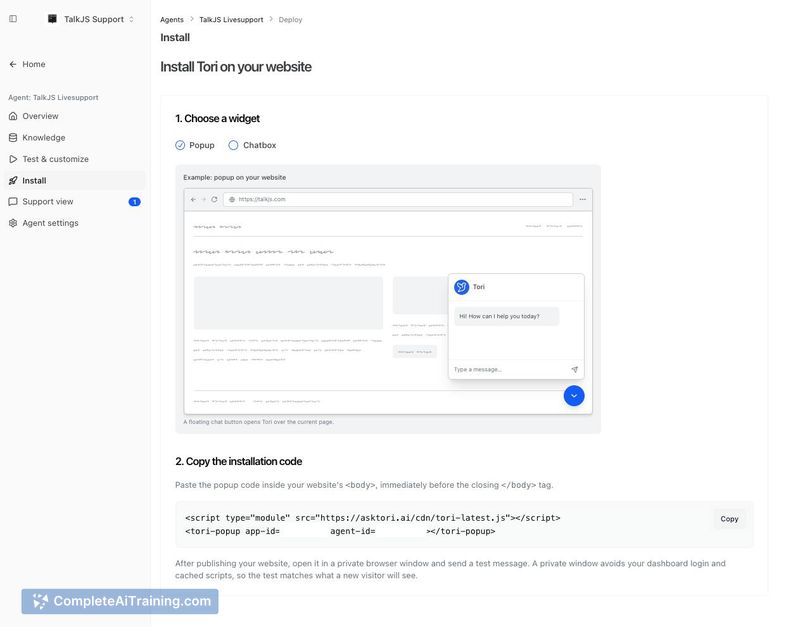Viewport: 800px width, 627px height.
Task: Click the Test & customize play icon
Action: click(13, 159)
